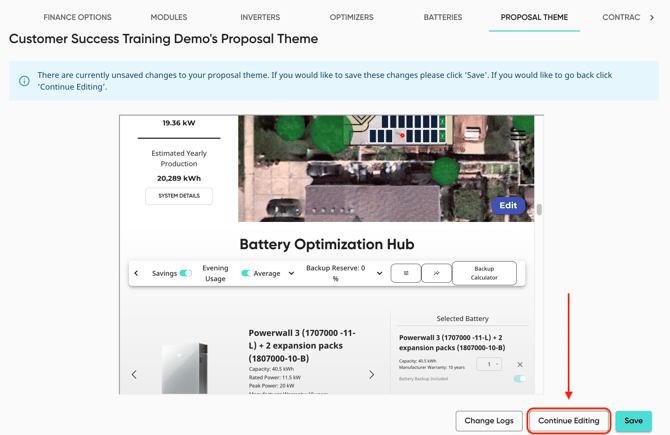Click the arrow icon button beside Backup Calculator
The height and width of the screenshot is (435, 670).
[x=436, y=273]
